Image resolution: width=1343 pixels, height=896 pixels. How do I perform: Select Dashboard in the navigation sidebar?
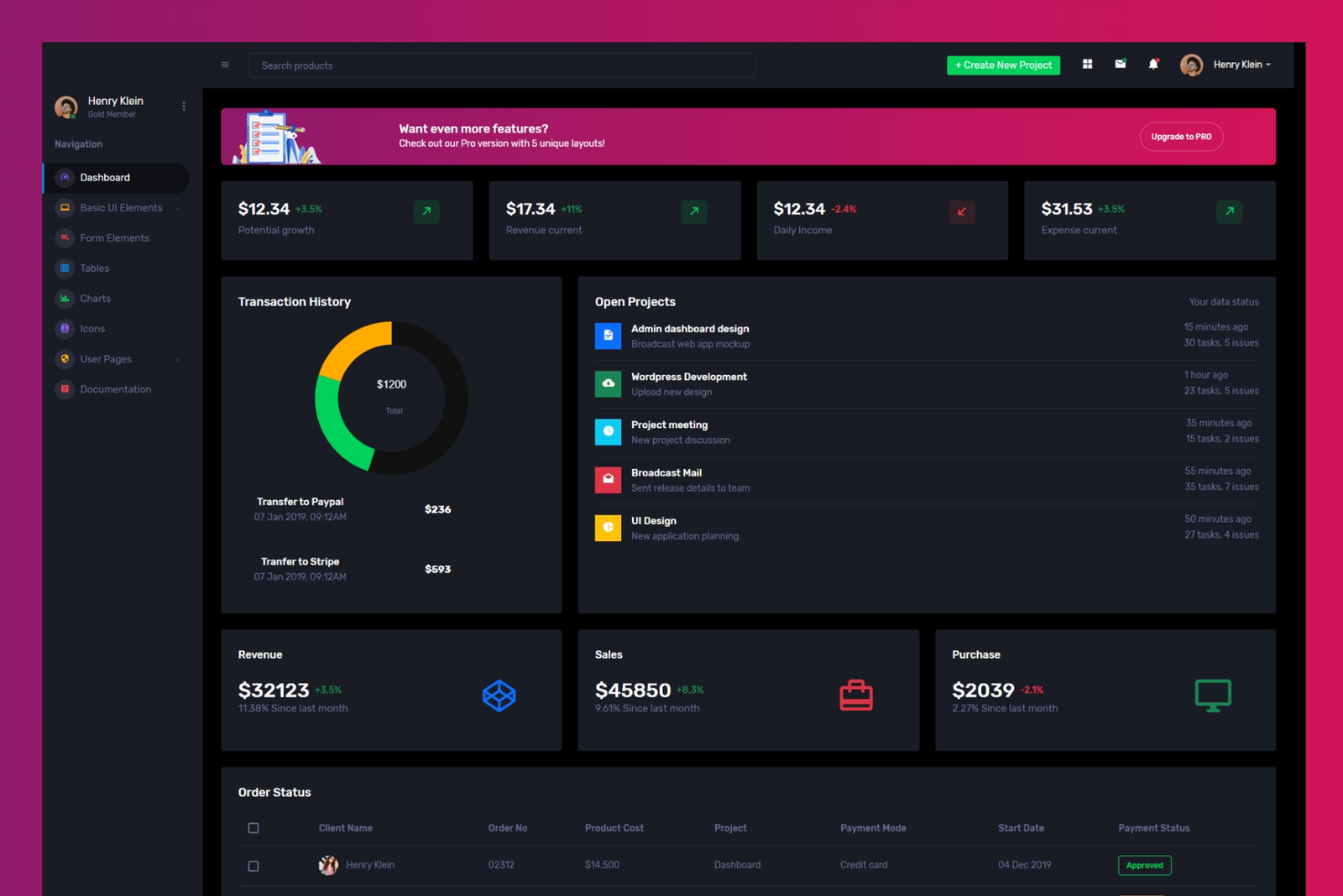(104, 177)
